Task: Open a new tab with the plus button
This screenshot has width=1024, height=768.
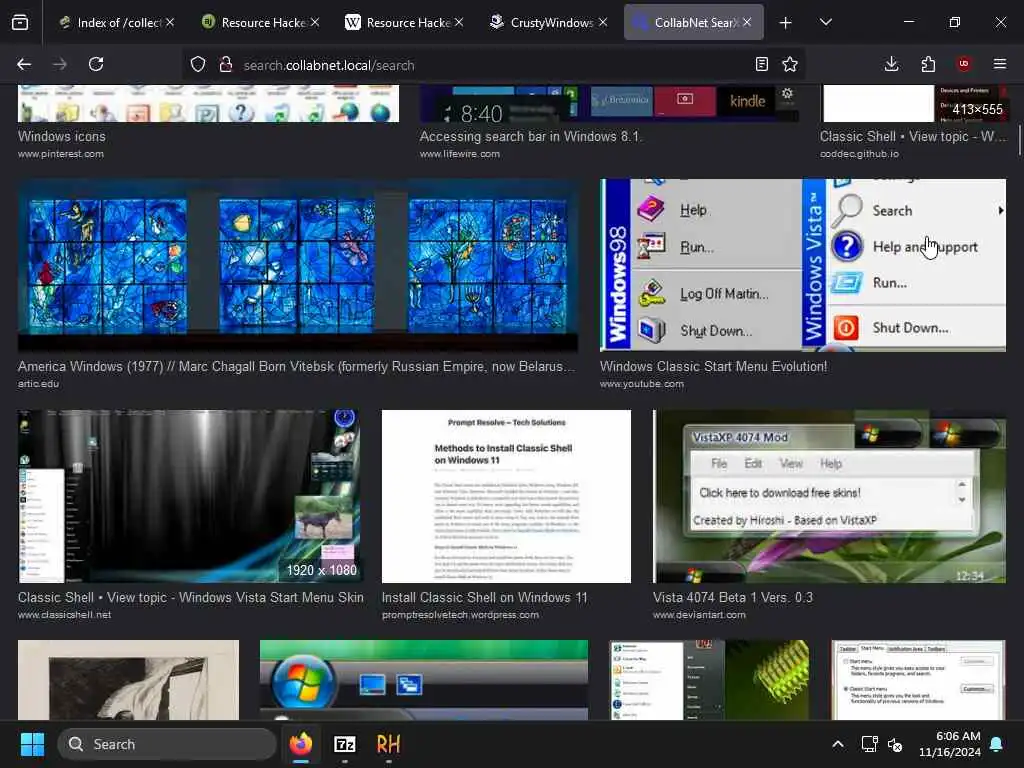Action: 786,23
